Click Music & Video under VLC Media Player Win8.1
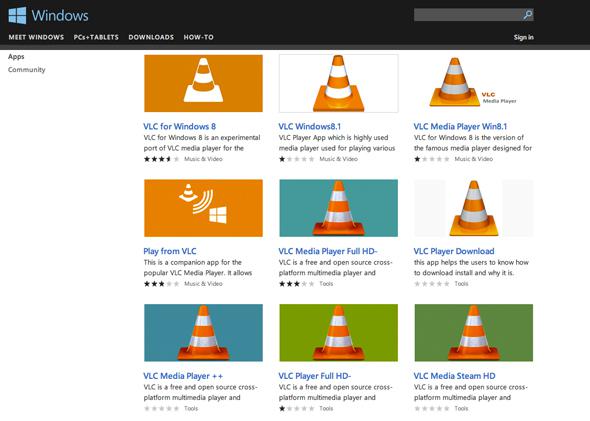Image resolution: width=590 pixels, height=421 pixels. click(x=473, y=159)
